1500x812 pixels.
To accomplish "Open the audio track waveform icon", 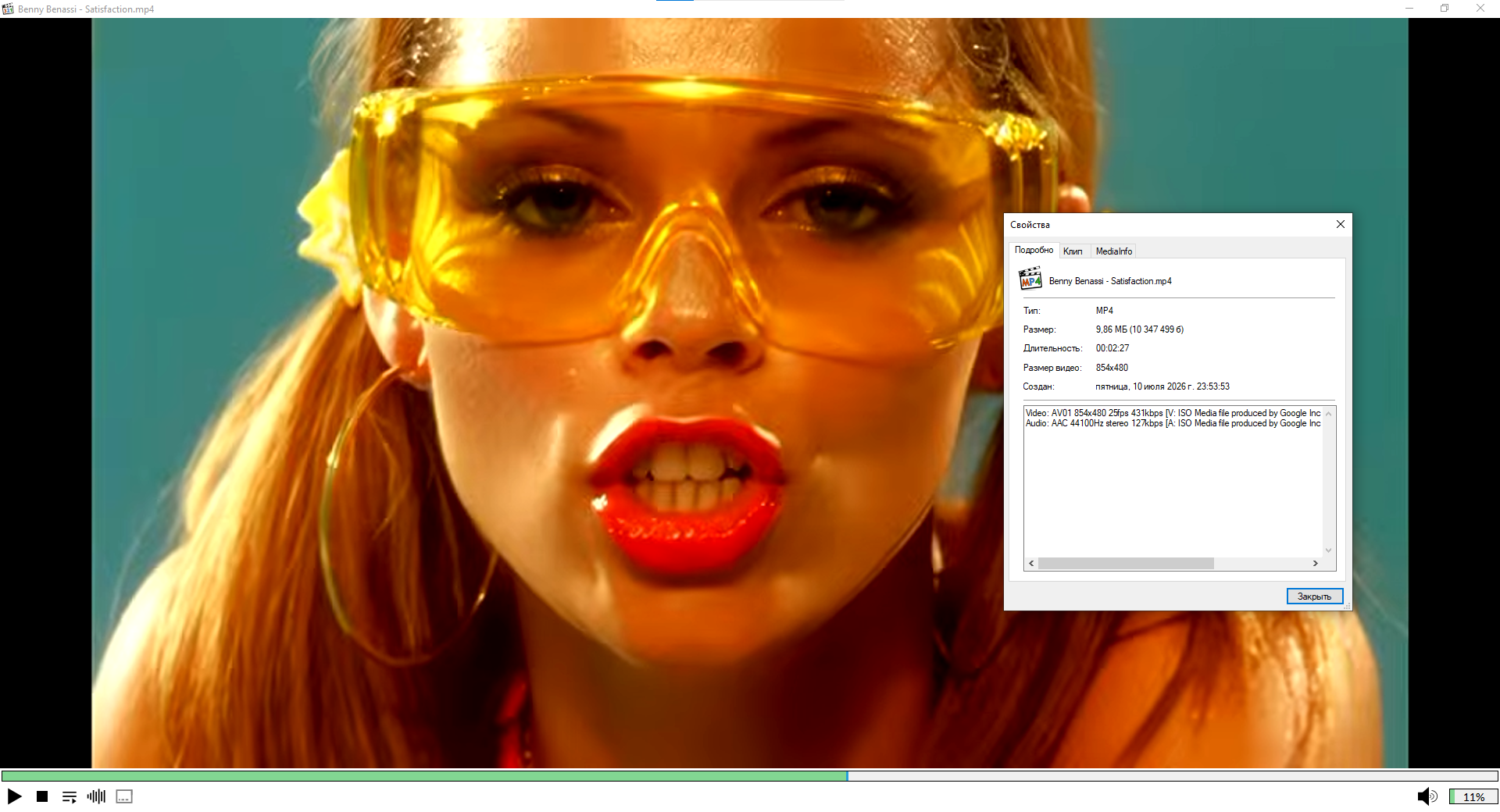I will 96,796.
